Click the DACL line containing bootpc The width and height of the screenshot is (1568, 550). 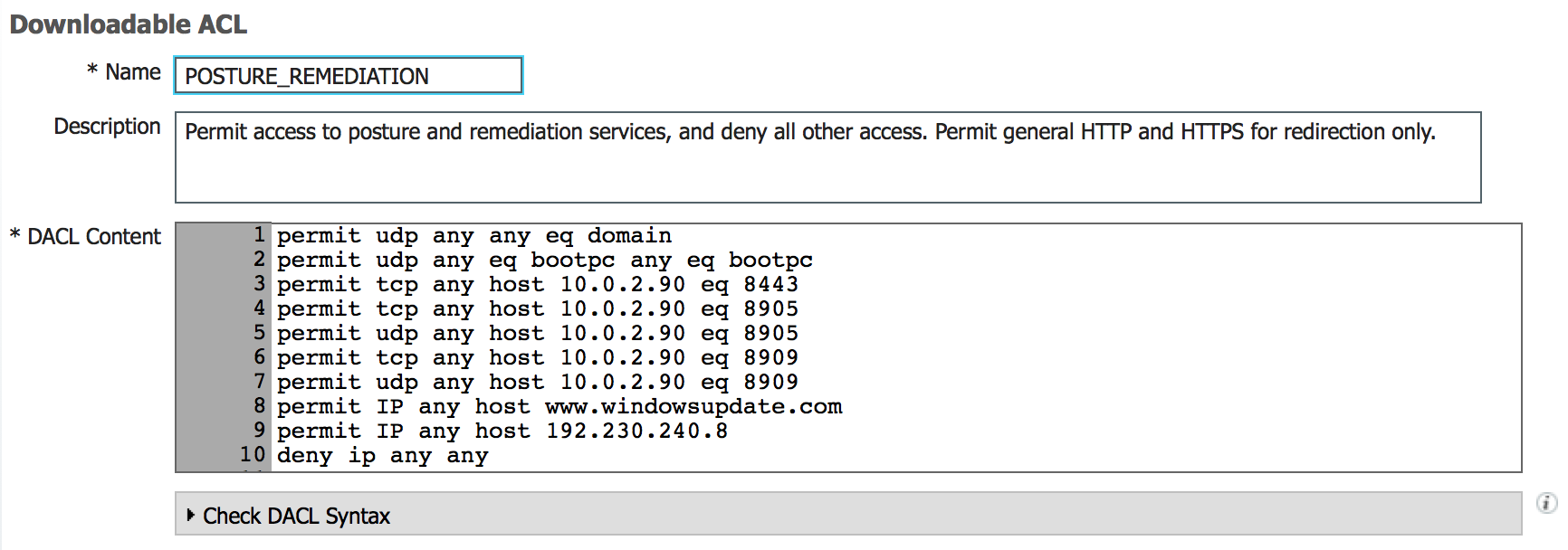point(544,261)
